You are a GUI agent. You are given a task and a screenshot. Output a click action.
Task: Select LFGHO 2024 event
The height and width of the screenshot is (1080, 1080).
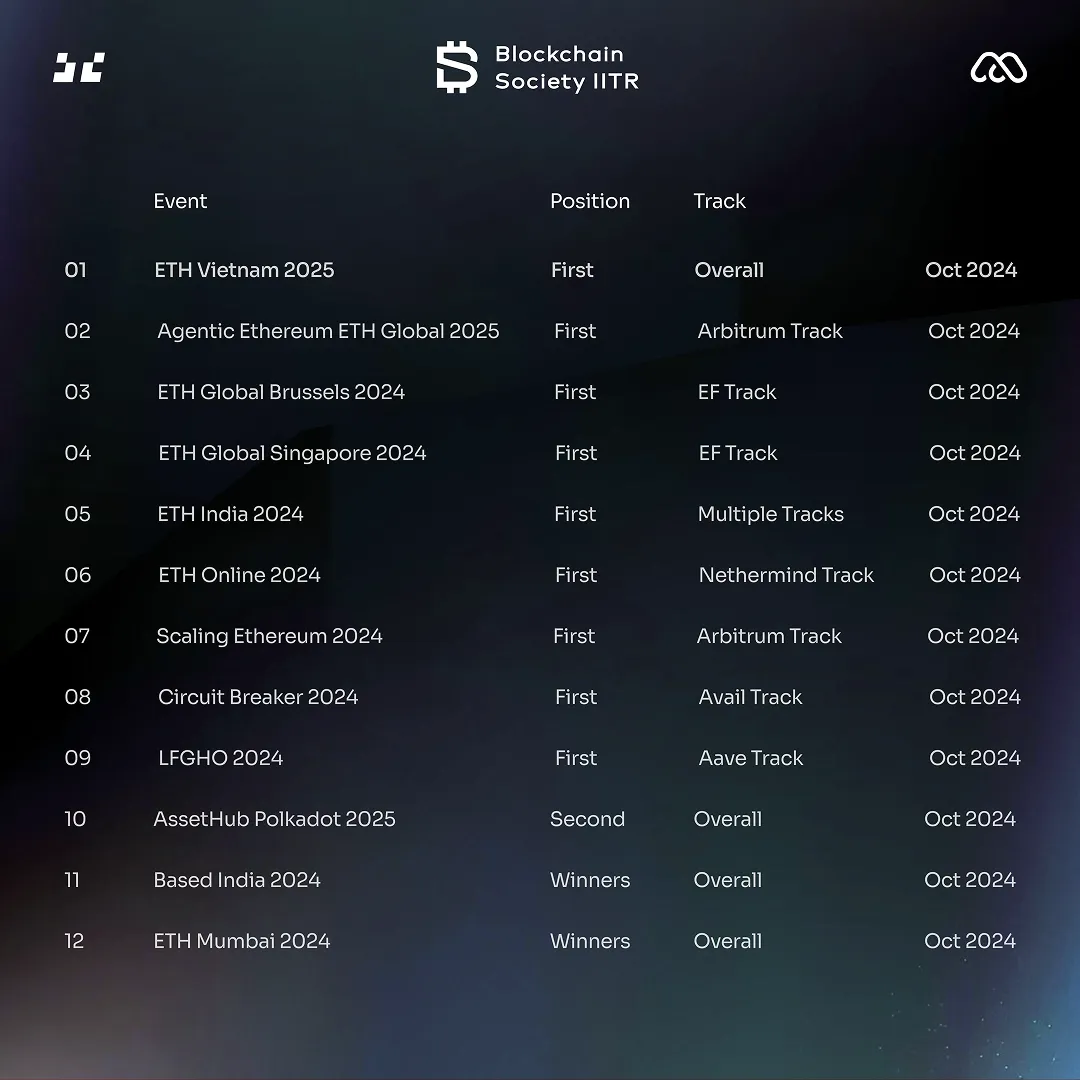(220, 758)
